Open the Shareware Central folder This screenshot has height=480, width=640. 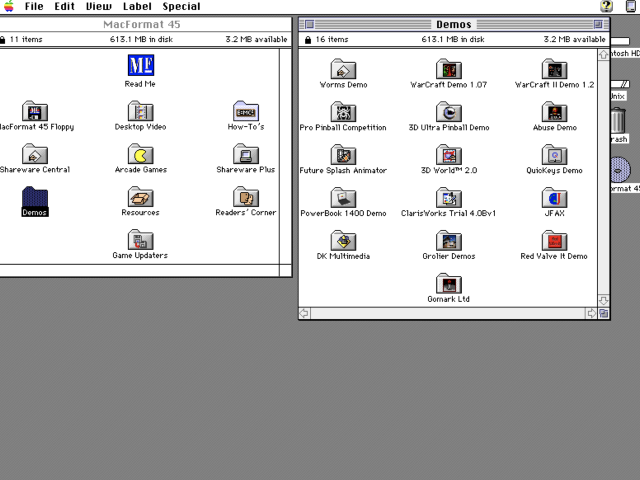(35, 154)
